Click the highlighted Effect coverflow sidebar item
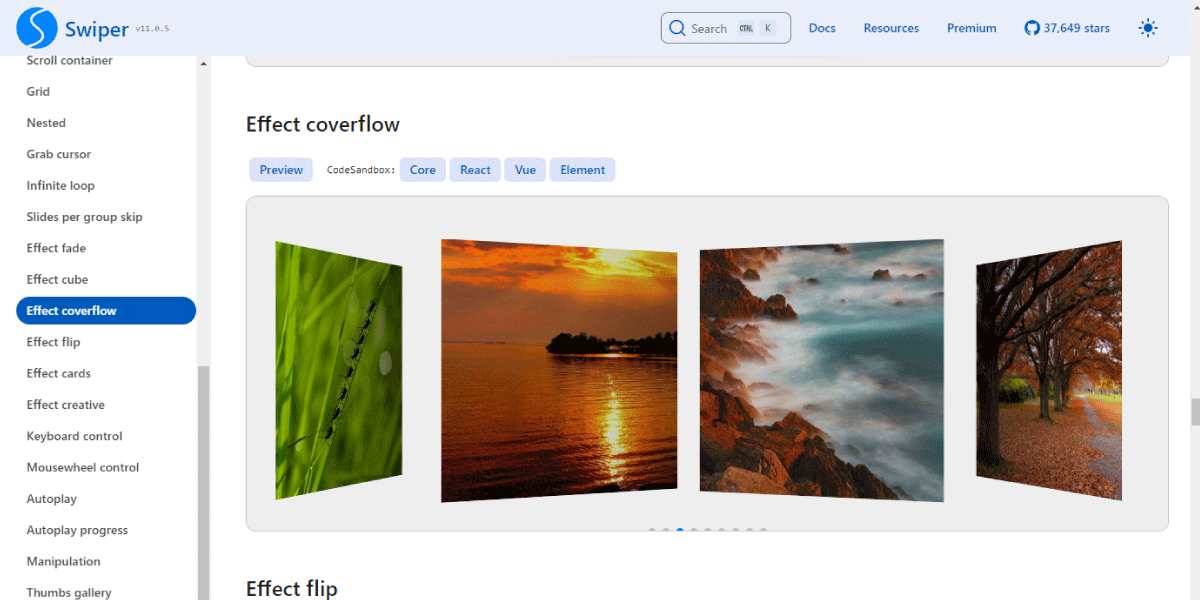This screenshot has width=1200, height=600. tap(106, 311)
